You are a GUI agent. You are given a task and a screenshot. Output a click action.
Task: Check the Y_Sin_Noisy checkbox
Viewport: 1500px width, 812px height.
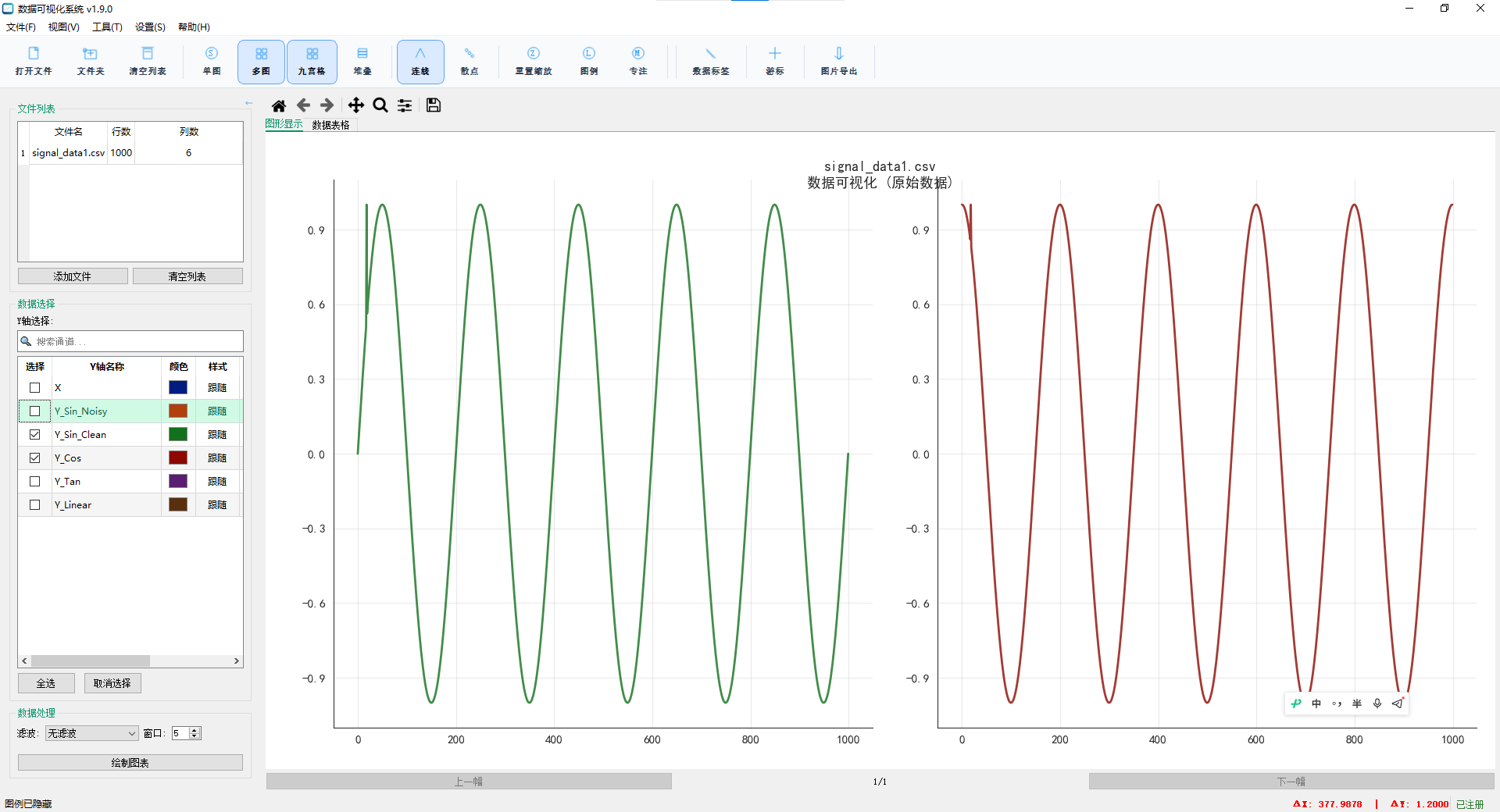click(x=35, y=411)
